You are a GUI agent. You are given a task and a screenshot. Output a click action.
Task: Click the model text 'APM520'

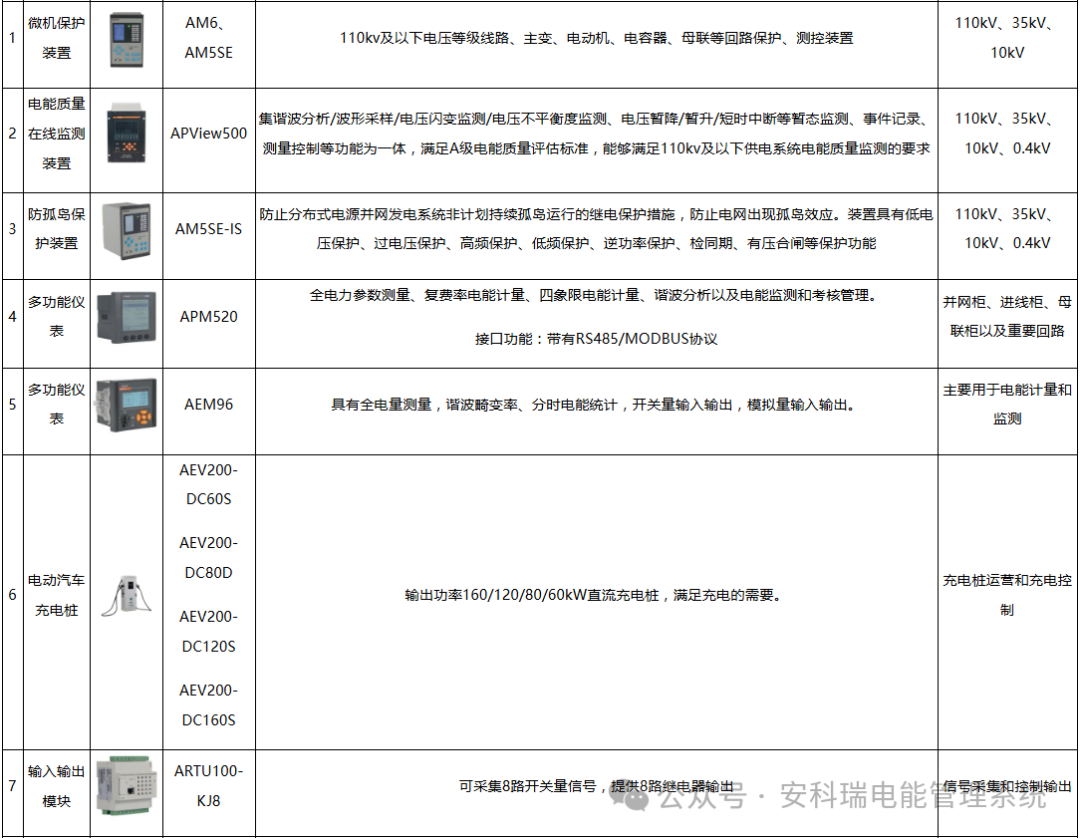tap(209, 317)
